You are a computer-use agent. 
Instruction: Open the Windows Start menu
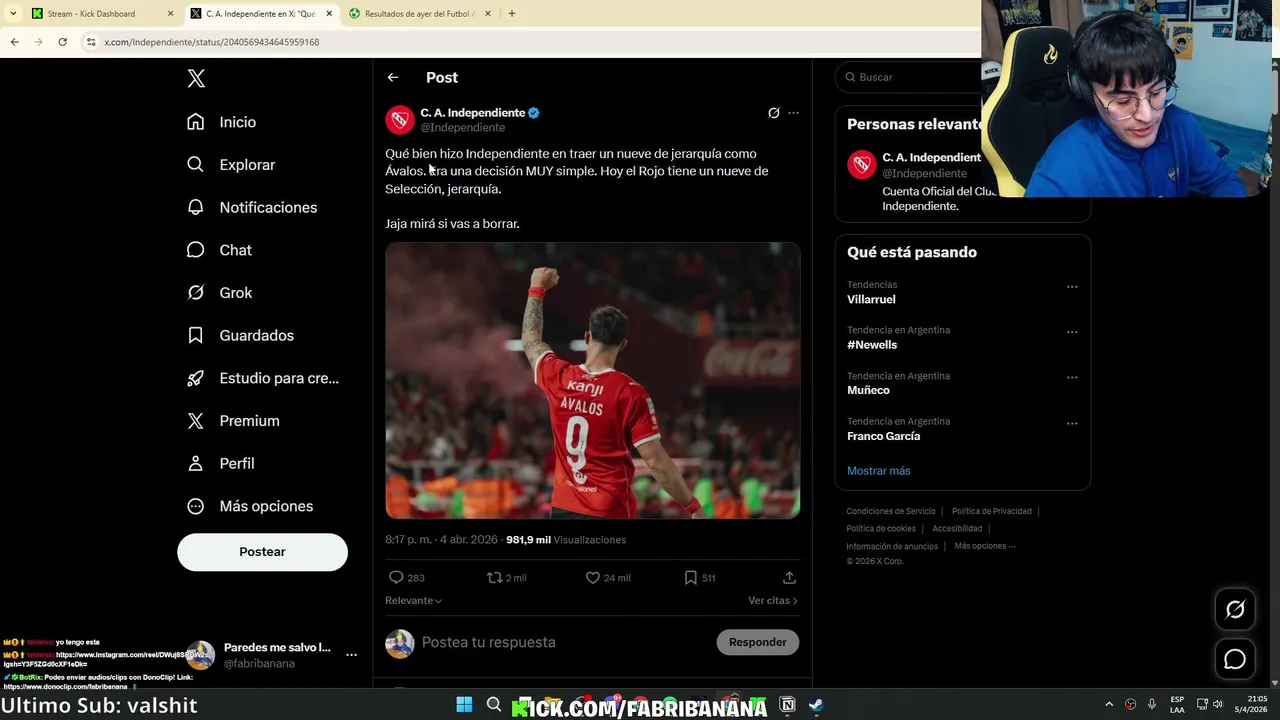464,705
